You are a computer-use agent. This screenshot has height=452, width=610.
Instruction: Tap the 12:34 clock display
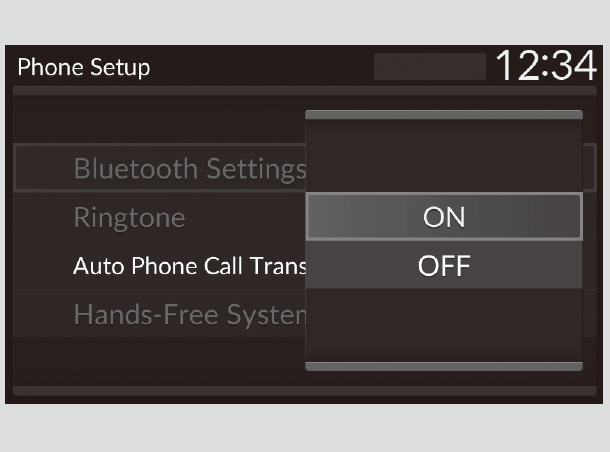[546, 66]
